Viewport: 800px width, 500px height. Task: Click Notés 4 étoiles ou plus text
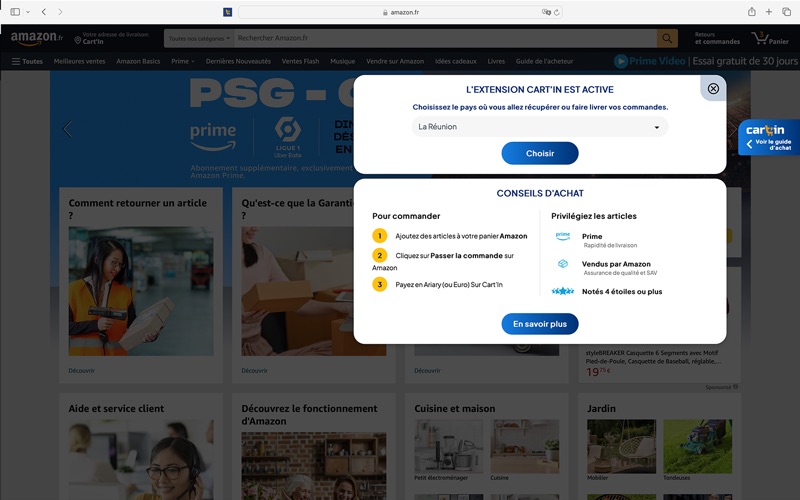tap(622, 291)
